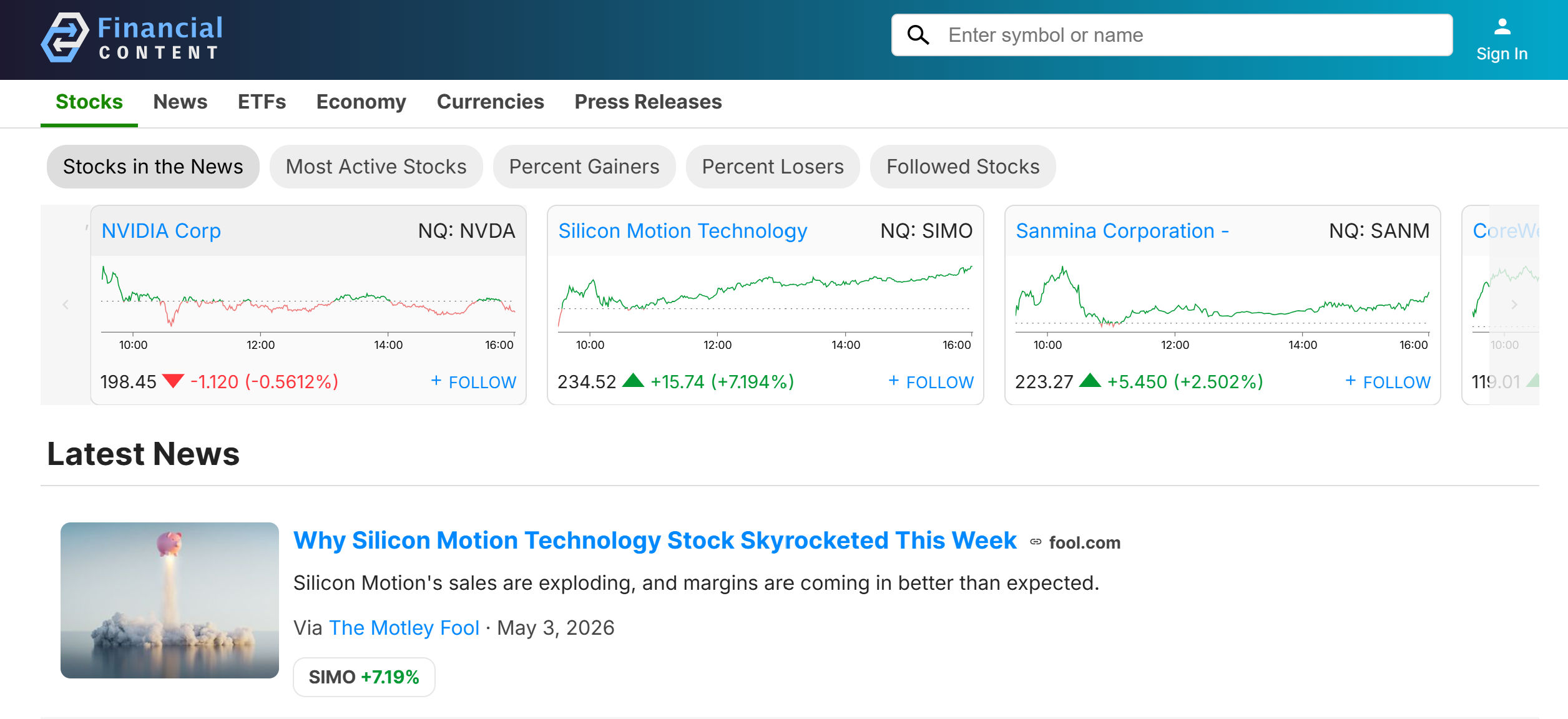Click the 234.52 SIMO price
Image resolution: width=1568 pixels, height=719 pixels.
[587, 381]
